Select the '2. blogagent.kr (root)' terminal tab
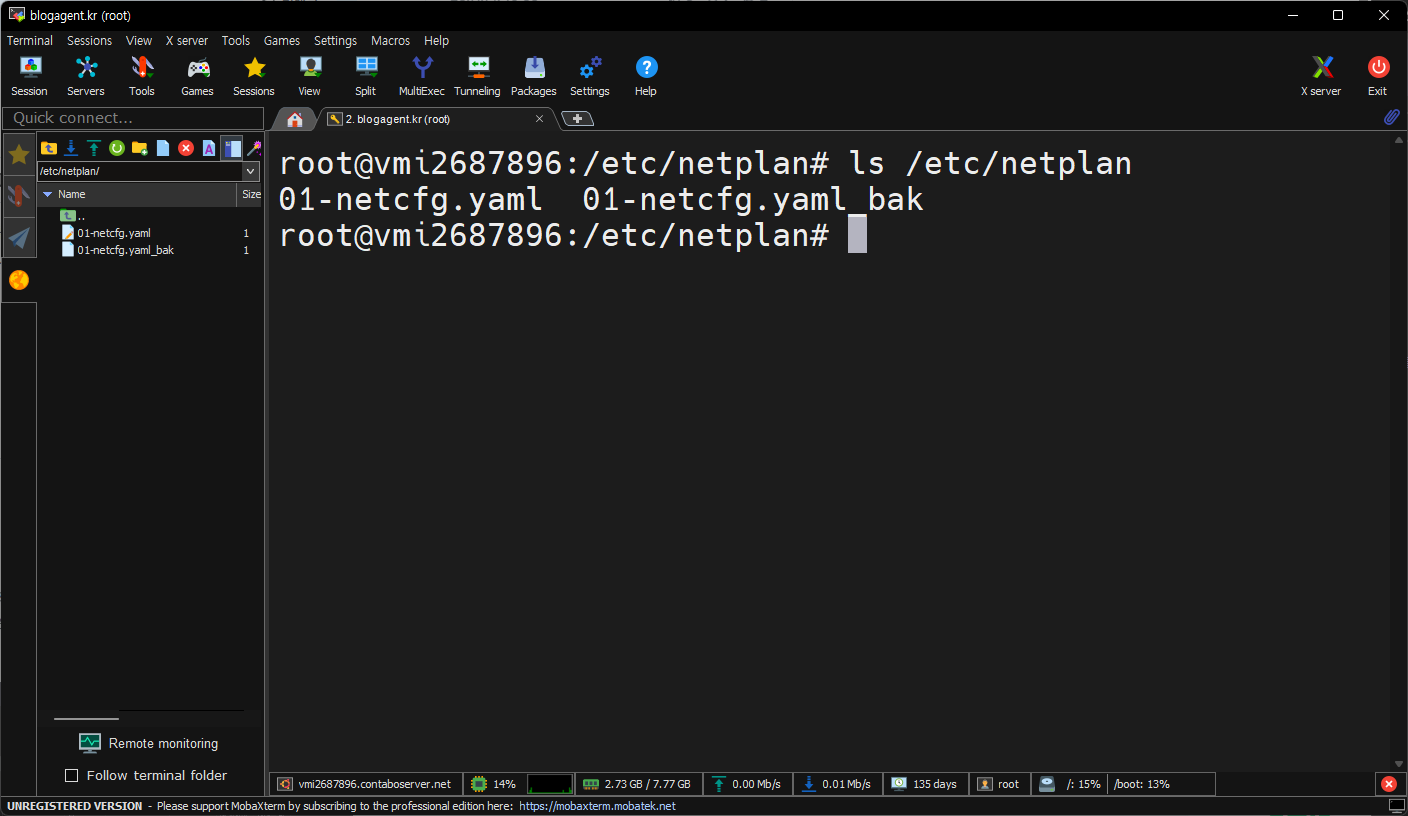This screenshot has width=1408, height=816. pos(437,119)
